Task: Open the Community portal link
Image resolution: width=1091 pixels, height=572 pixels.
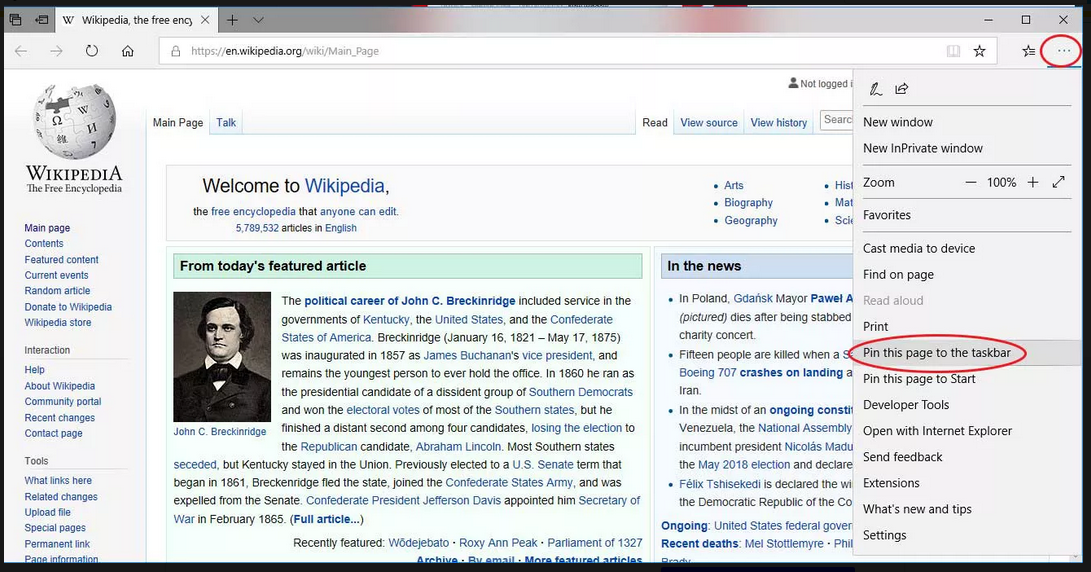Action: click(x=63, y=402)
